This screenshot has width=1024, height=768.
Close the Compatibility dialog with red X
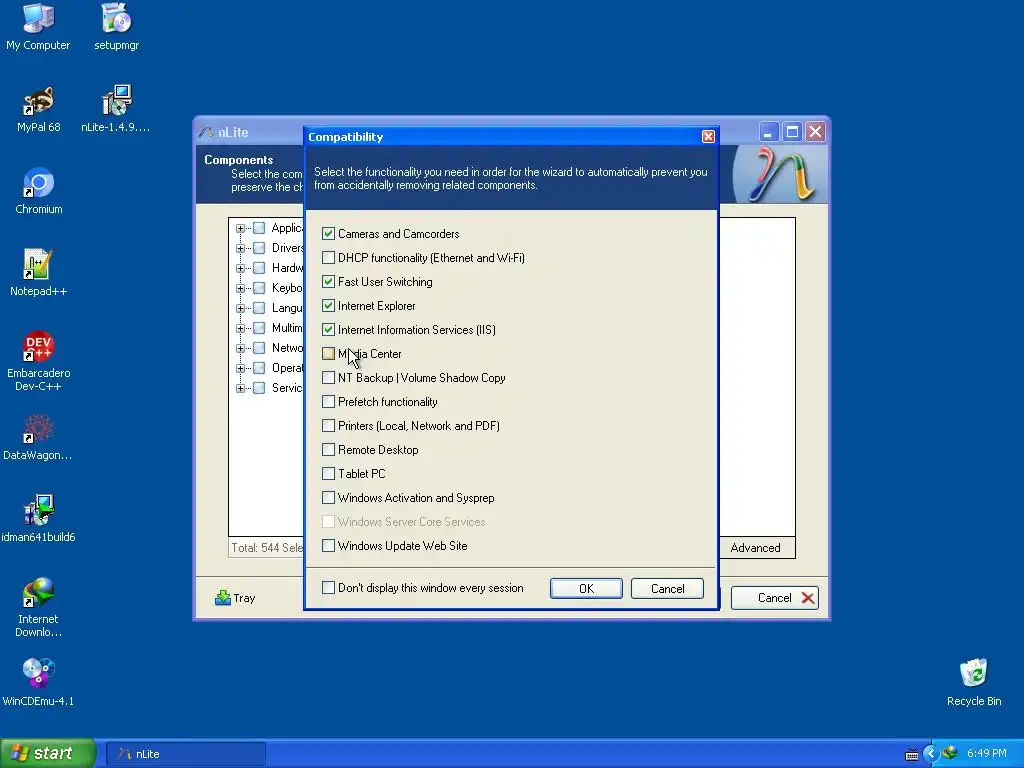[x=708, y=136]
